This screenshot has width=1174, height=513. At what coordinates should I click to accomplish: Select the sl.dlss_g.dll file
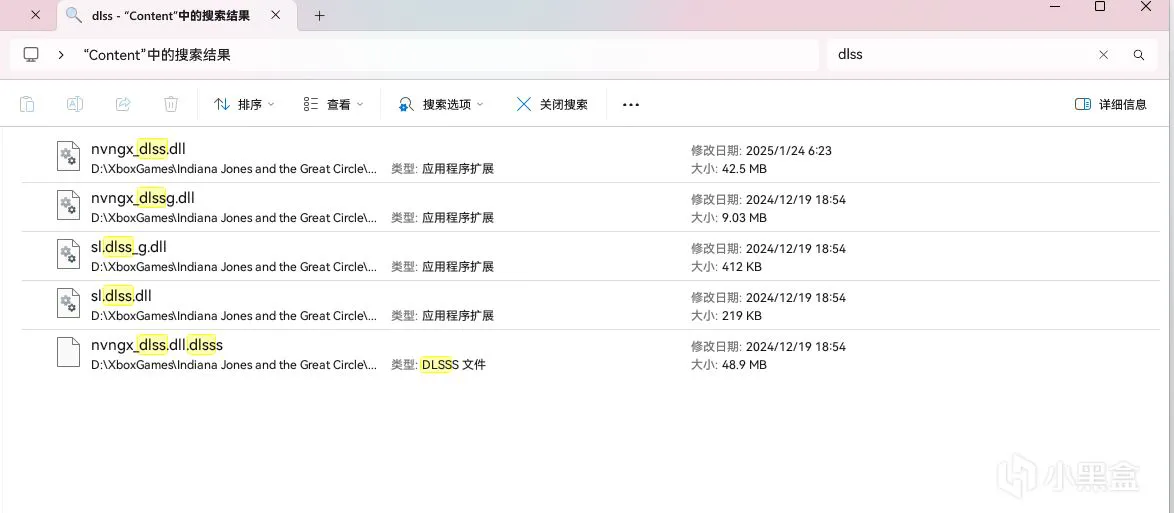129,247
